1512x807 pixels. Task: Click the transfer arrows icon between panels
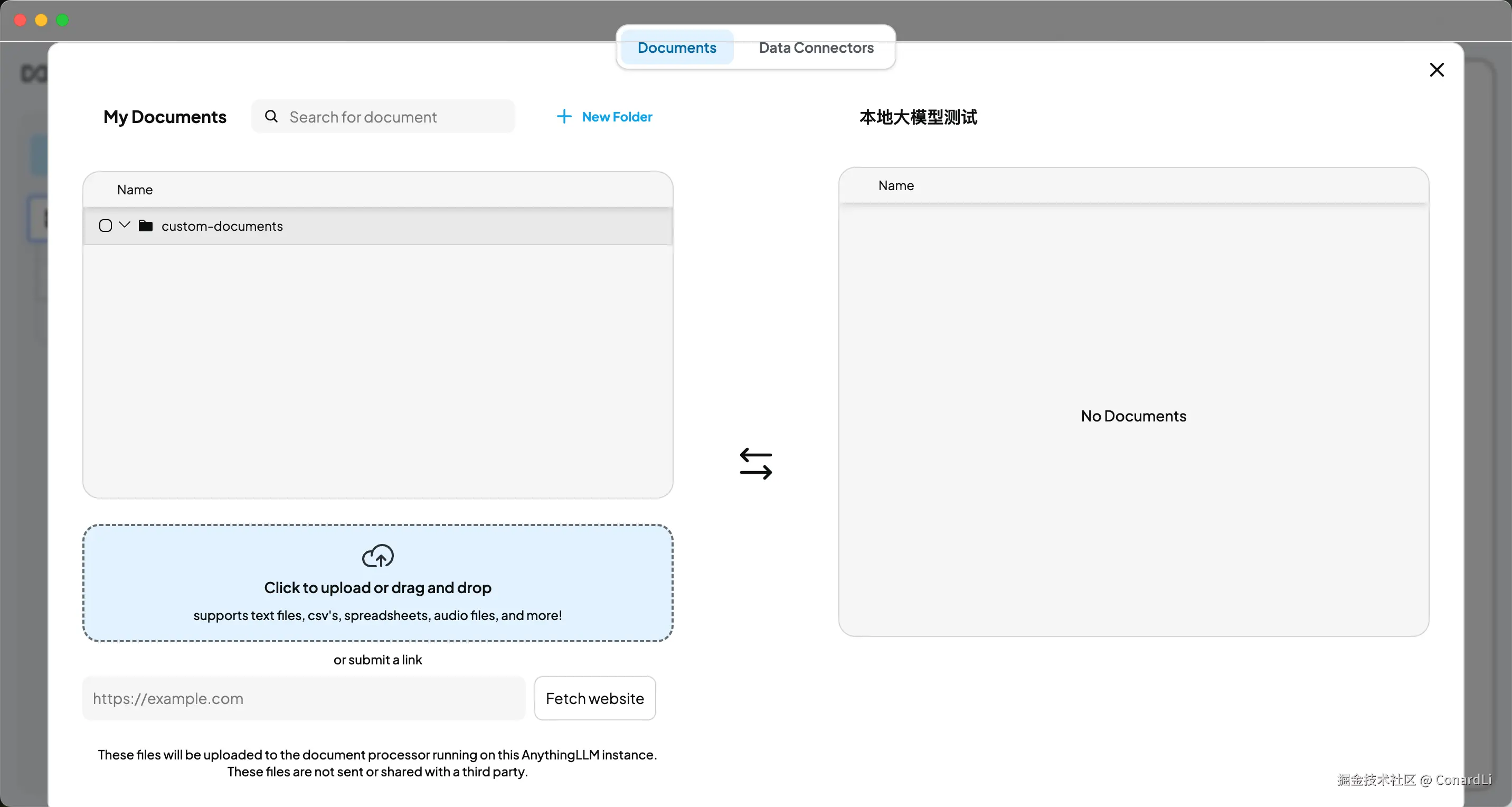coord(755,463)
